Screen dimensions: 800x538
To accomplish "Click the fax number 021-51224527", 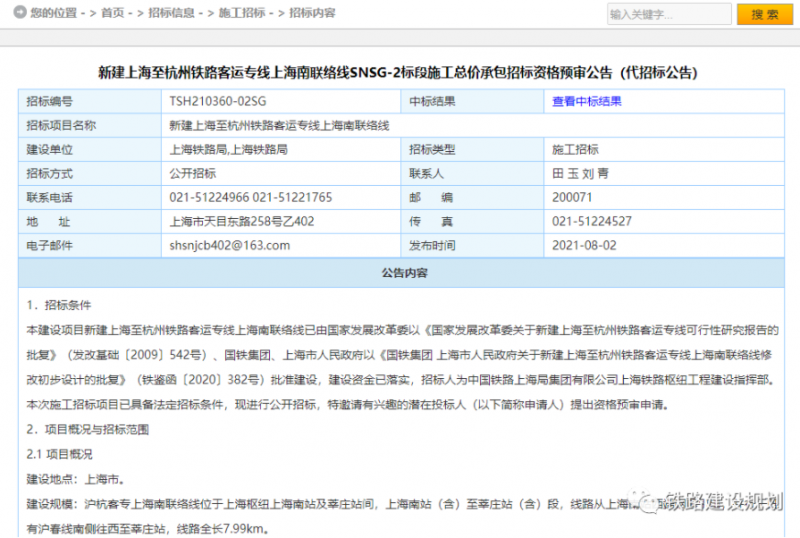I will pyautogui.click(x=591, y=221).
